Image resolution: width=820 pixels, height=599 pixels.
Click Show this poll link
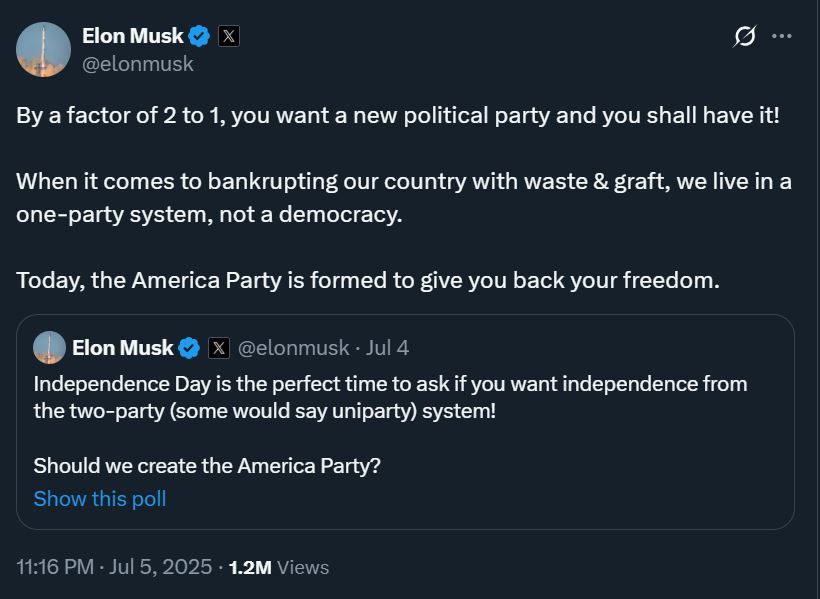[100, 499]
